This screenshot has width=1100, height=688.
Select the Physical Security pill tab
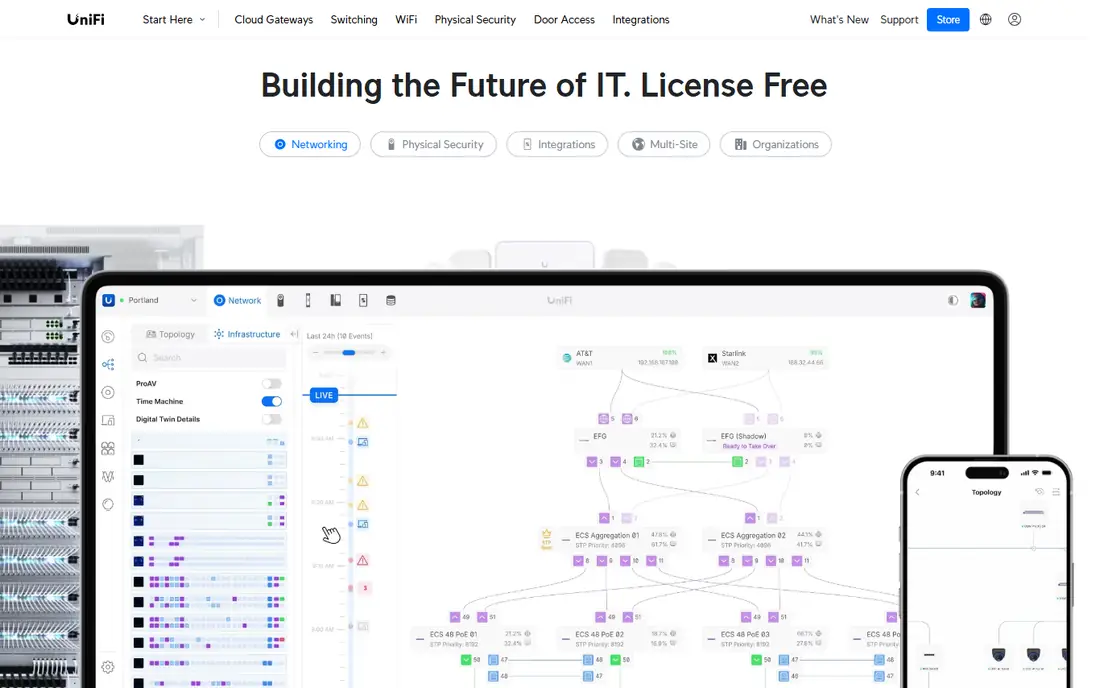coord(434,144)
